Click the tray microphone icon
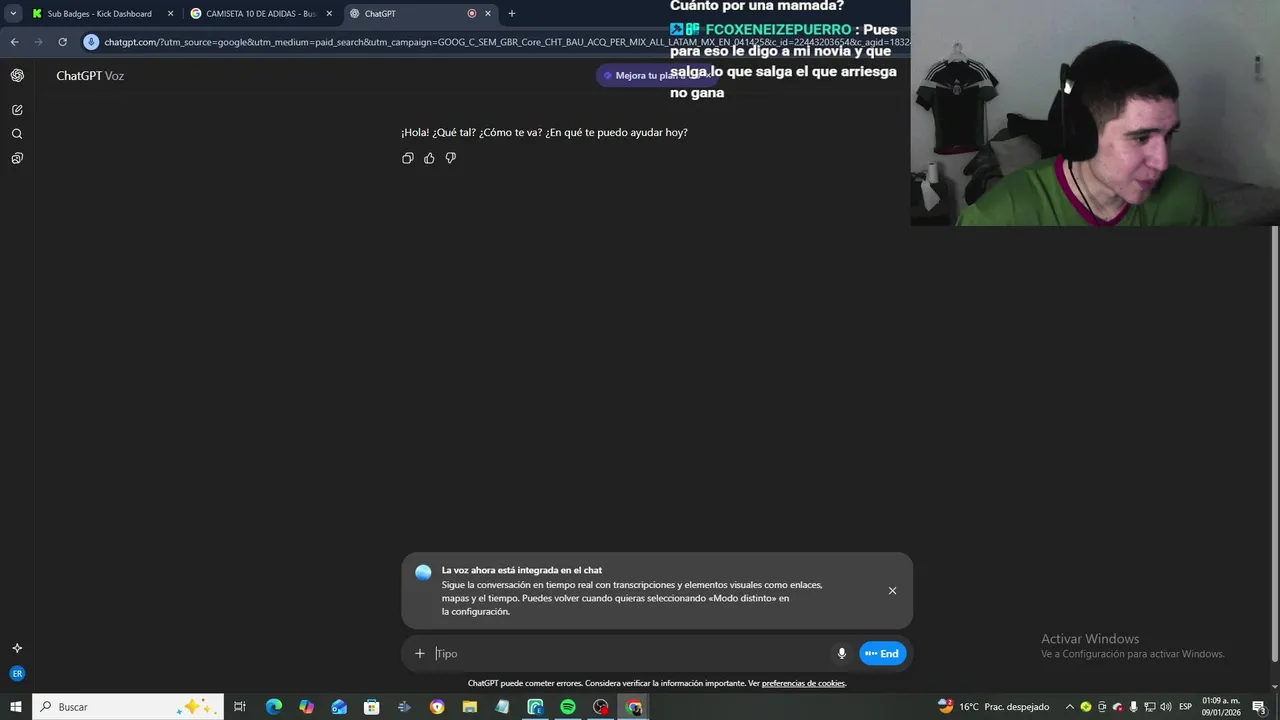The image size is (1280, 720). 1134,707
